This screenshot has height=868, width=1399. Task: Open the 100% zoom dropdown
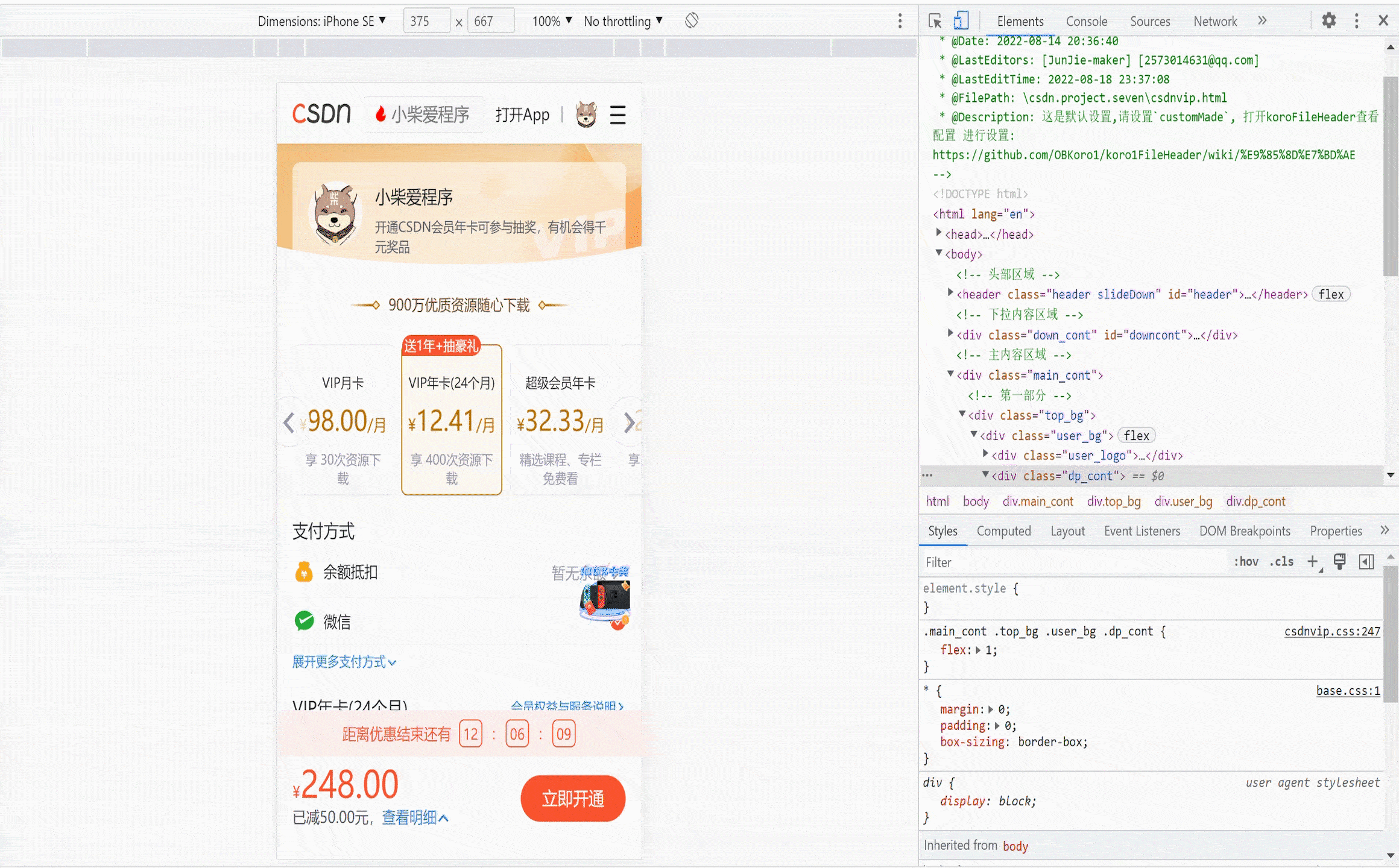(552, 21)
